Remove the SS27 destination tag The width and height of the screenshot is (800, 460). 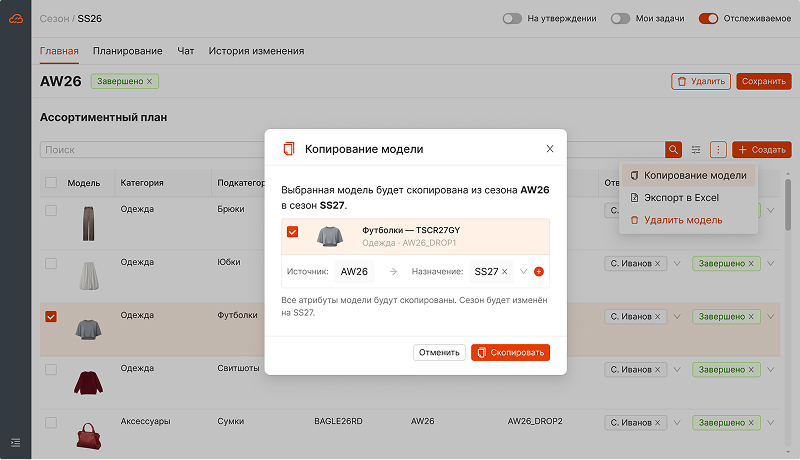pyautogui.click(x=505, y=271)
